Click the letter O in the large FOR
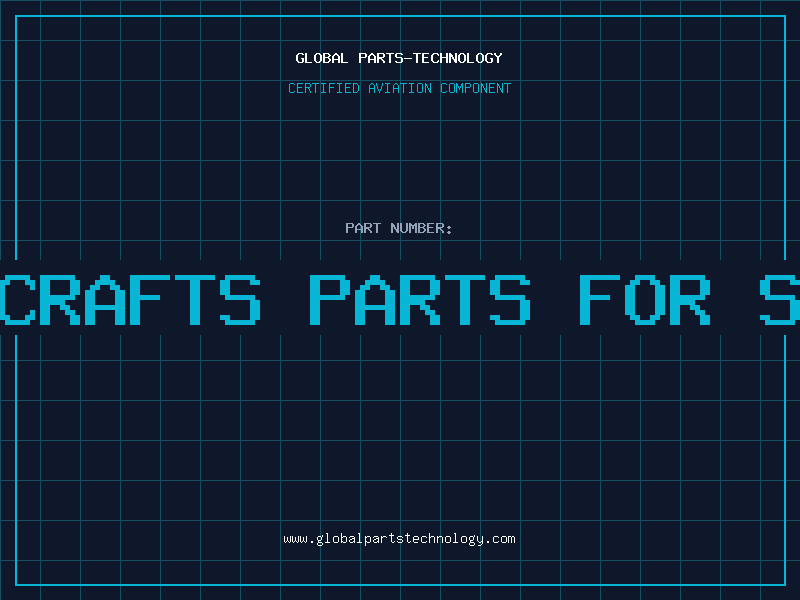This screenshot has height=600, width=800. click(645, 299)
